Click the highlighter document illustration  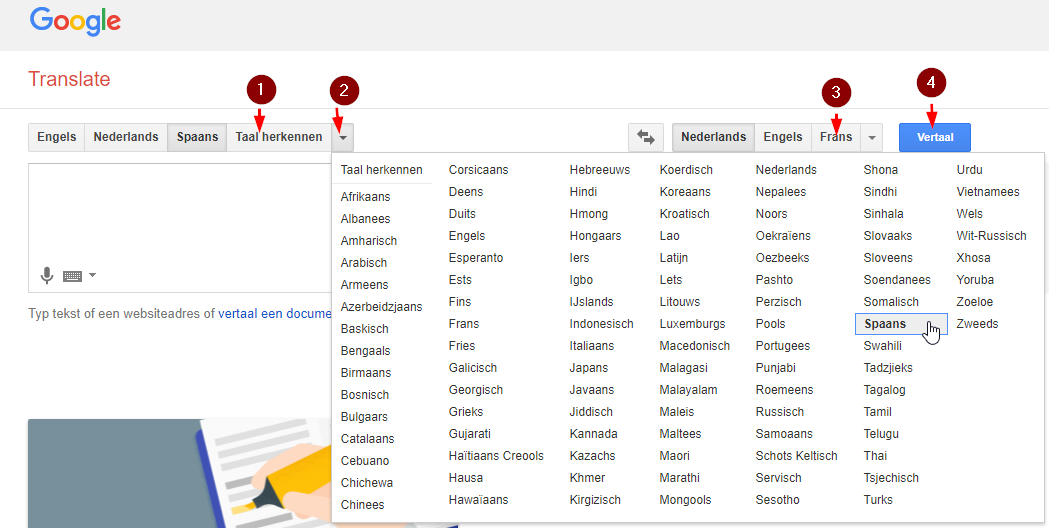pos(180,473)
